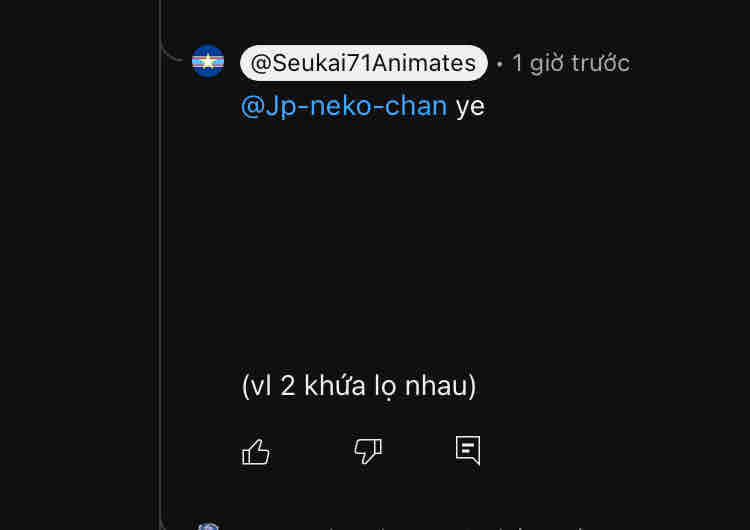The image size is (750, 530).
Task: Click the word "ye" in the reply
Action: pos(470,107)
